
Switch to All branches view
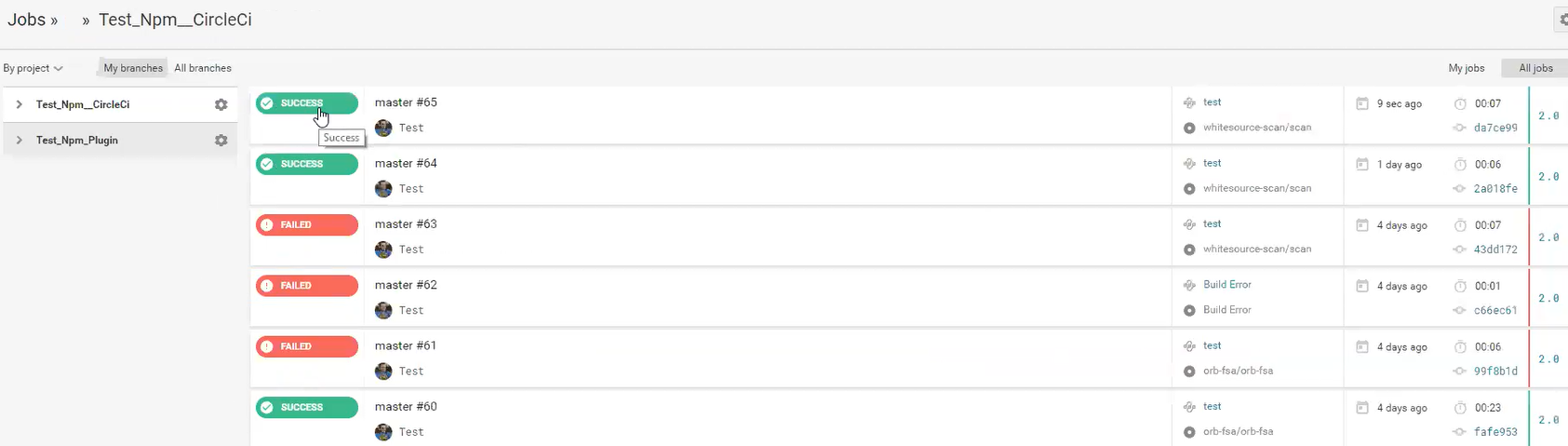pyautogui.click(x=203, y=68)
